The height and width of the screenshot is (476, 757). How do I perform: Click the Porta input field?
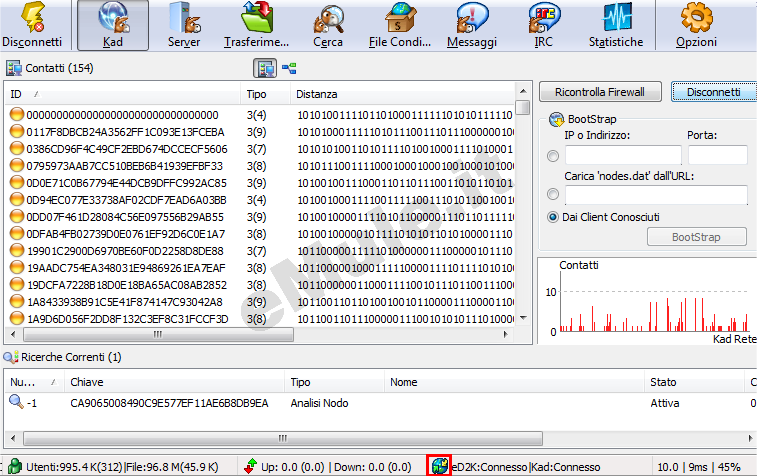[718, 155]
